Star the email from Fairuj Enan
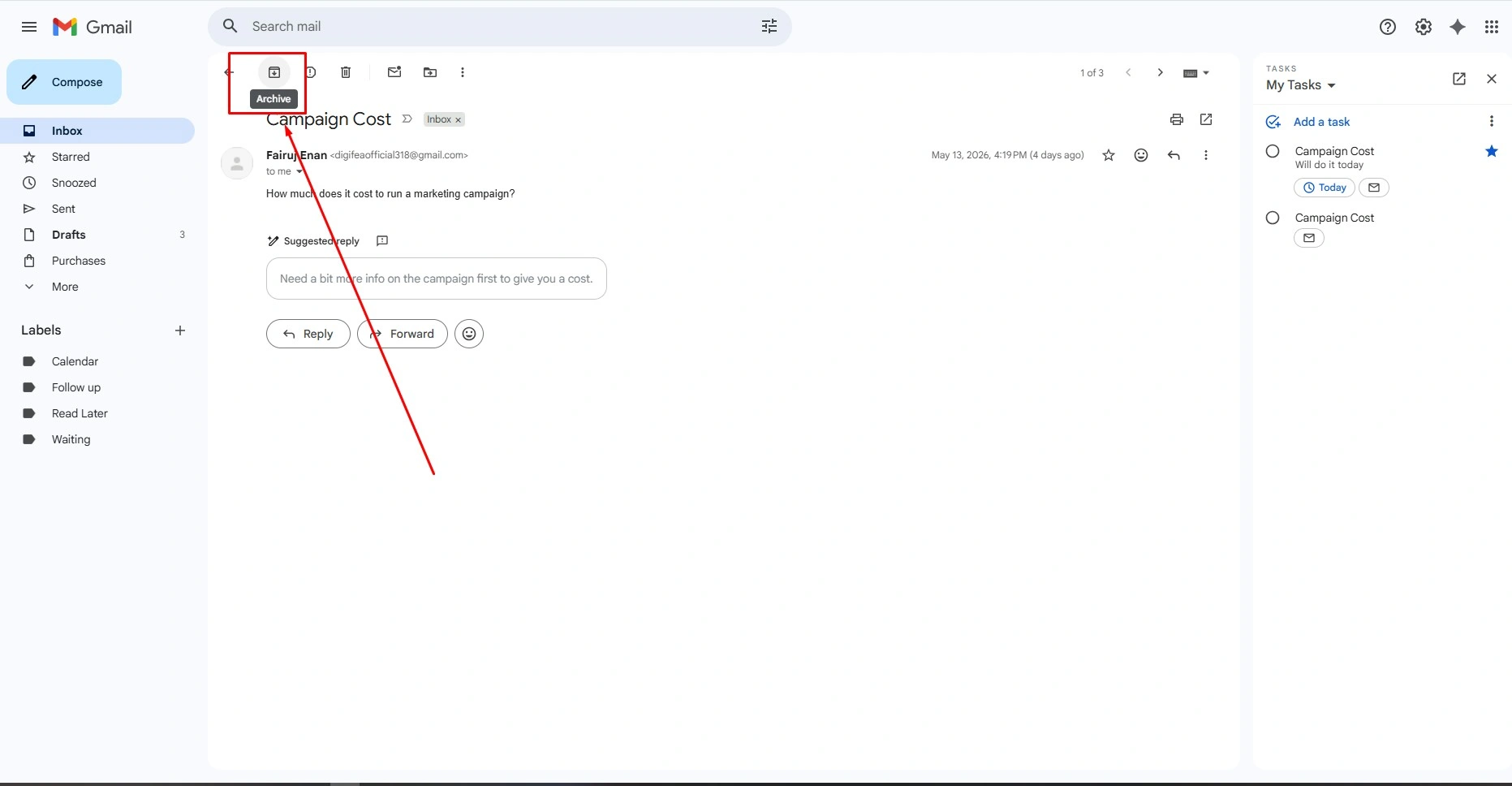1512x786 pixels. [1109, 155]
